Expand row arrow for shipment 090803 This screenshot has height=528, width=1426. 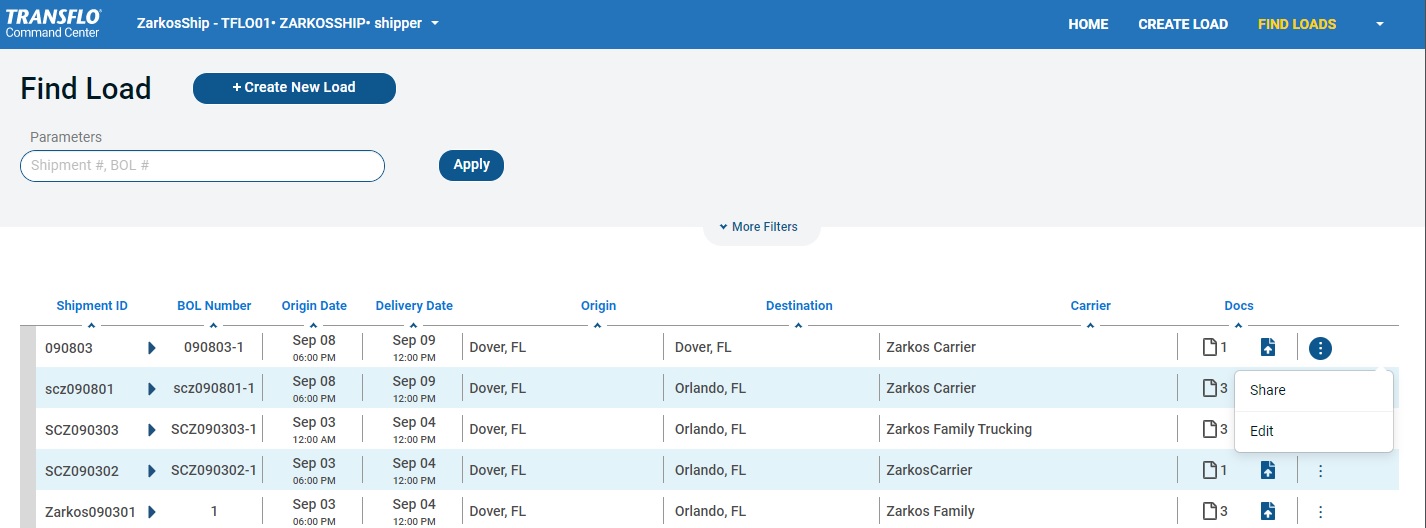pyautogui.click(x=152, y=348)
